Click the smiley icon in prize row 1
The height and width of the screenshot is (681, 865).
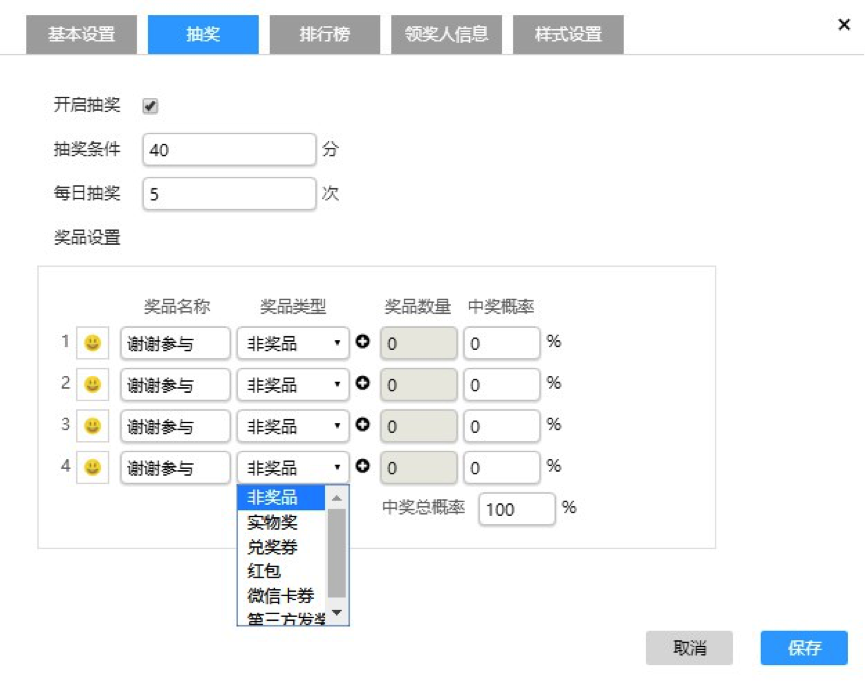click(92, 343)
